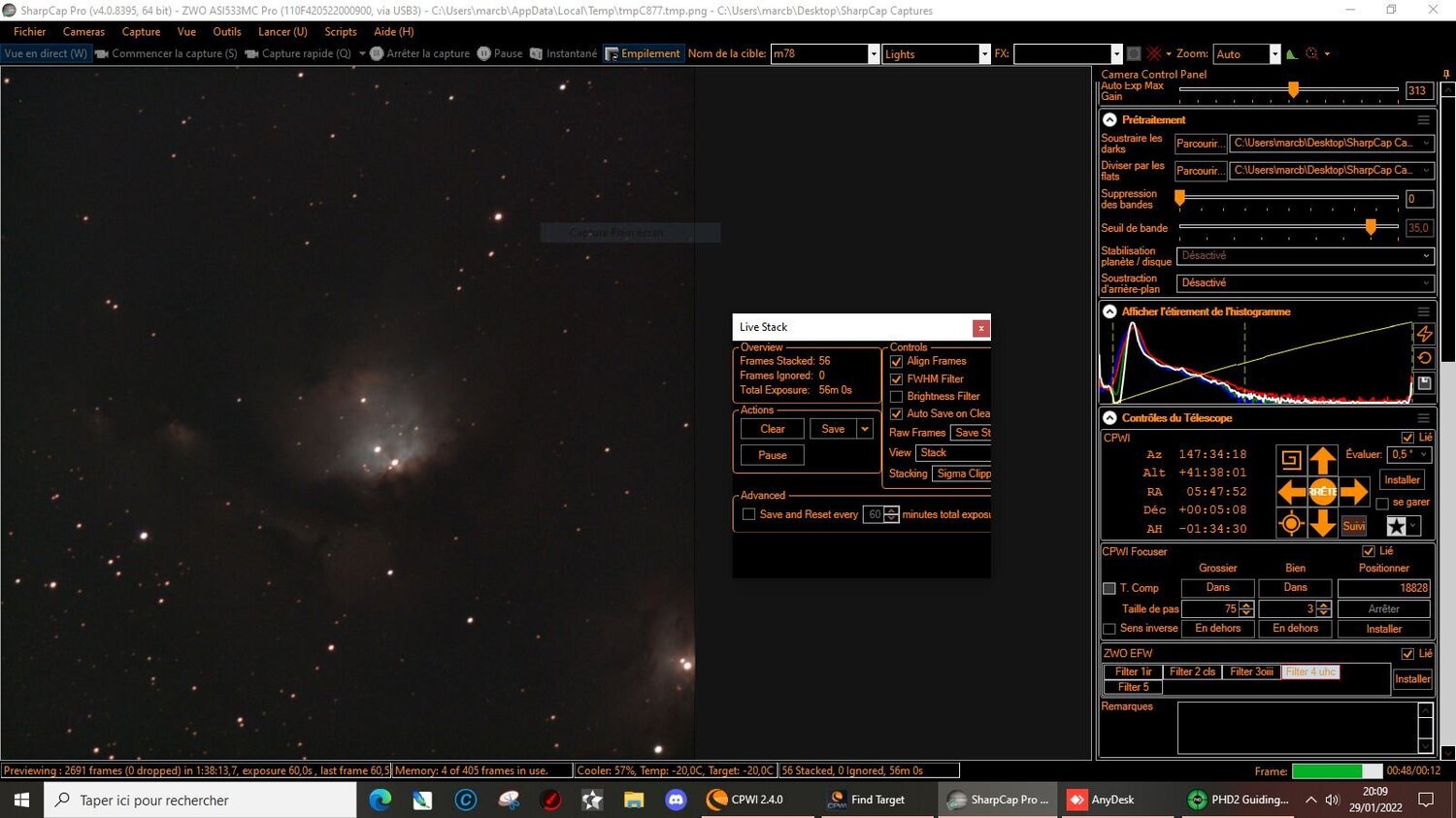Click the Suppression des bandes slider handle
Viewport: 1456px width, 818px height.
[1180, 198]
